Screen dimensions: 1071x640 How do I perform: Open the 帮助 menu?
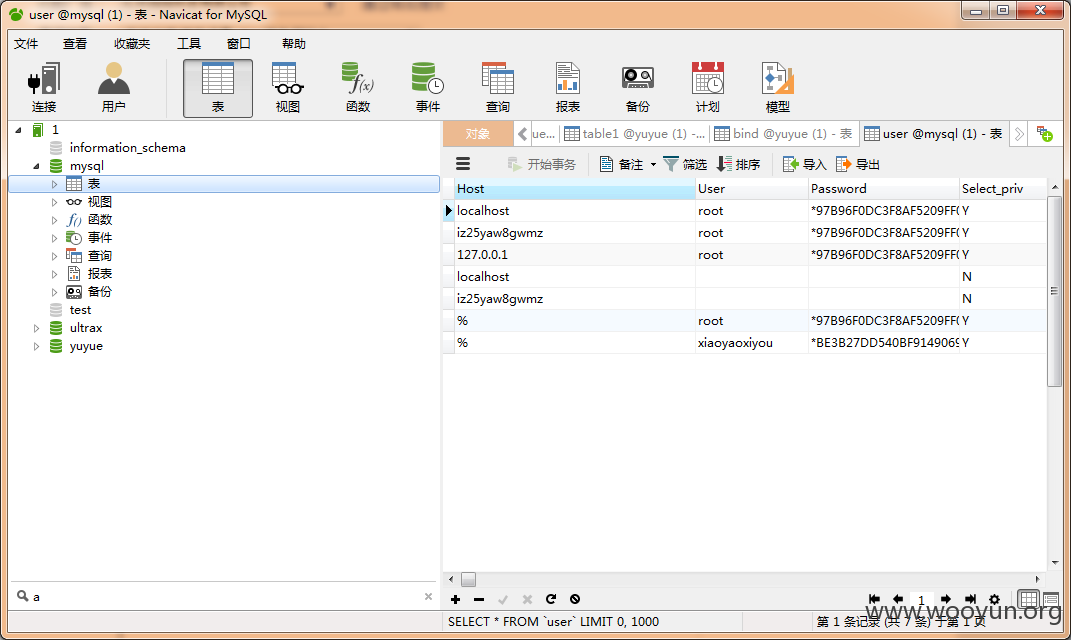coord(294,44)
